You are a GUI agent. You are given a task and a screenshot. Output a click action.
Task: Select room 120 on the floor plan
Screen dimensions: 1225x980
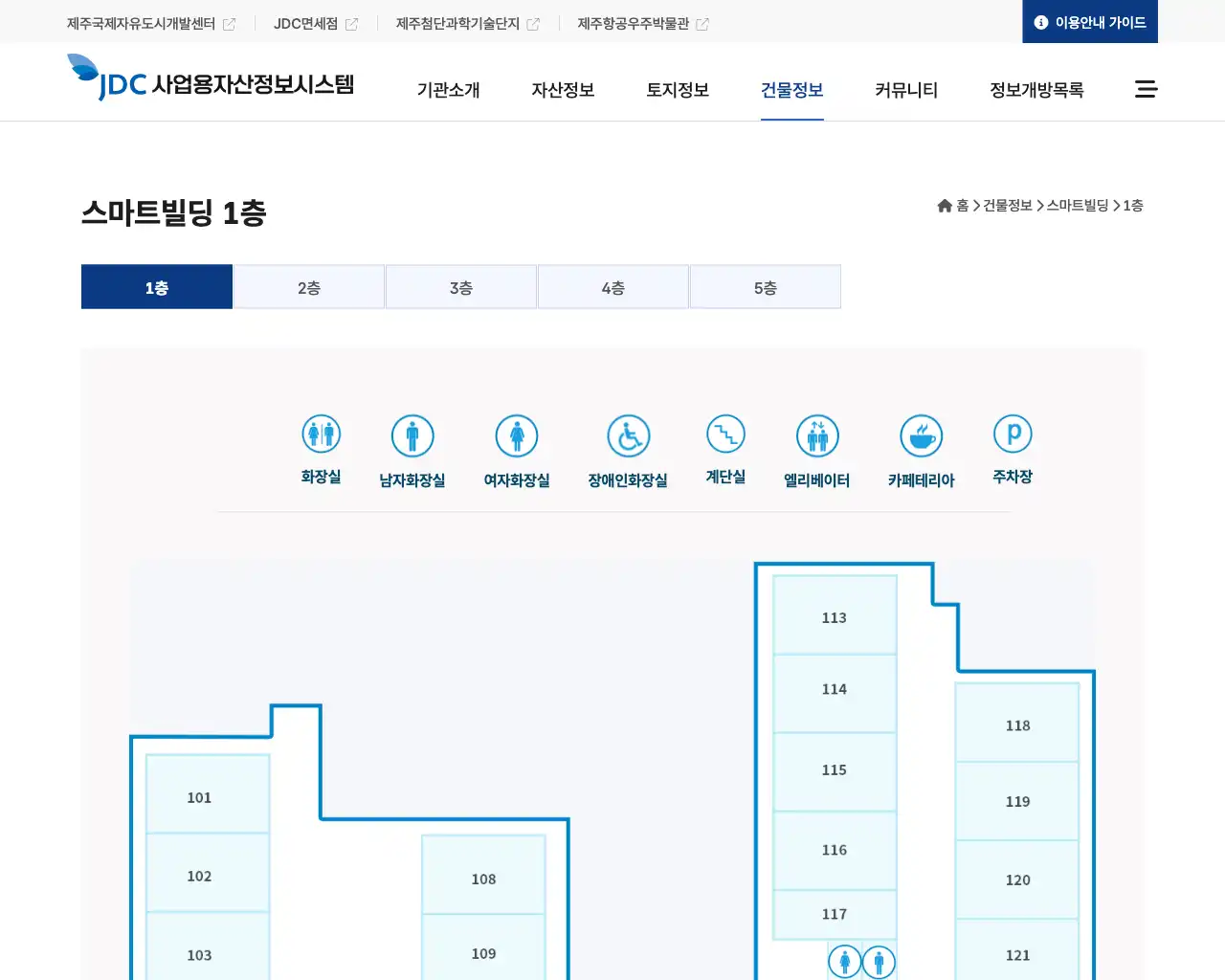point(1017,880)
